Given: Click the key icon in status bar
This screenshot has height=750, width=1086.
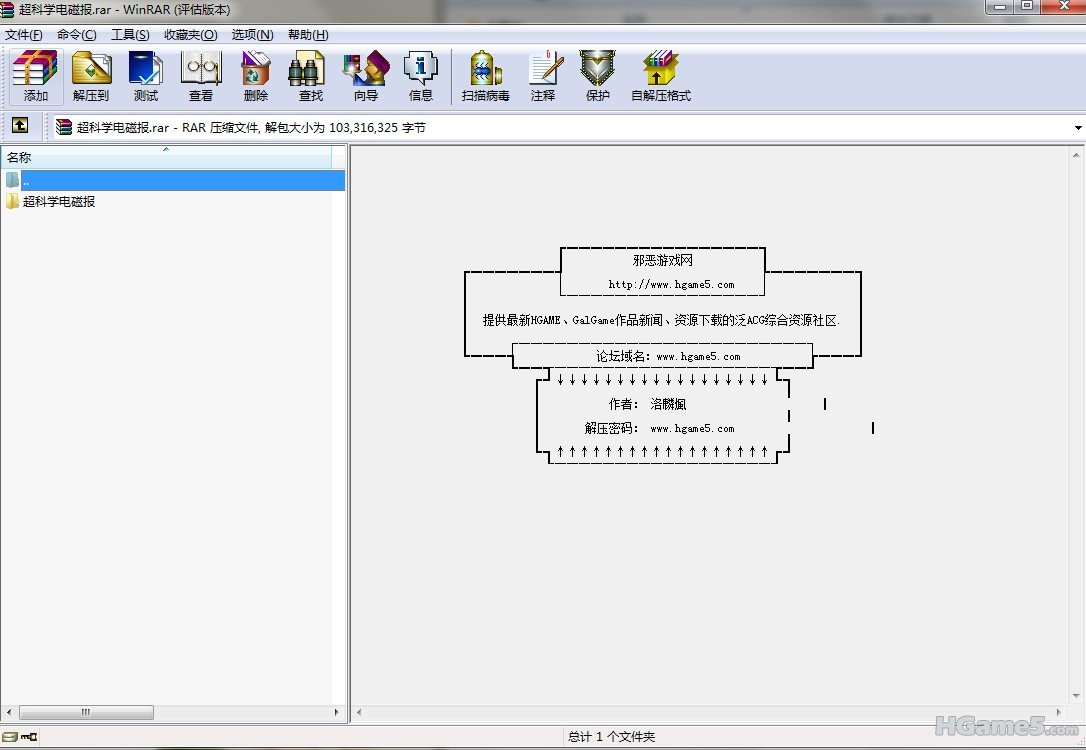Looking at the screenshot, I should pos(29,737).
